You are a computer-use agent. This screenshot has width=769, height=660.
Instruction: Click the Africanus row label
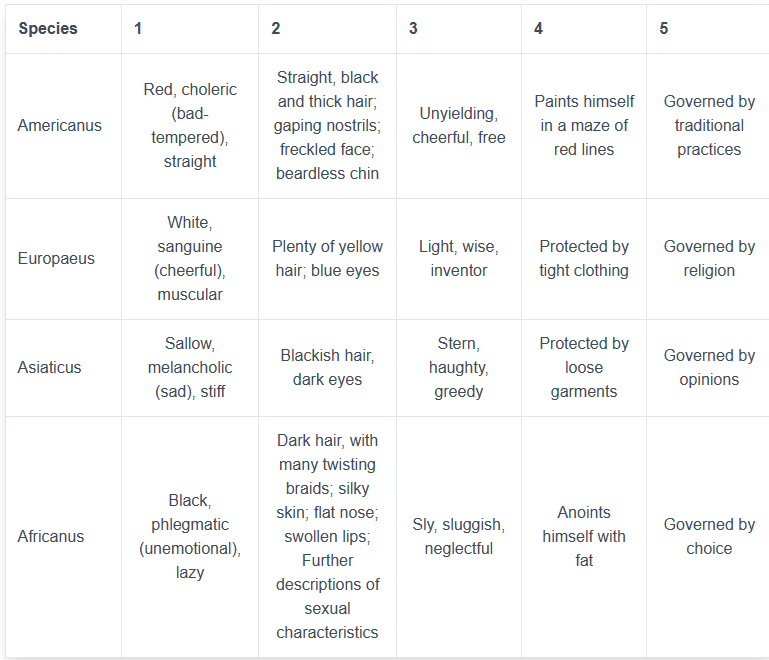(x=51, y=536)
